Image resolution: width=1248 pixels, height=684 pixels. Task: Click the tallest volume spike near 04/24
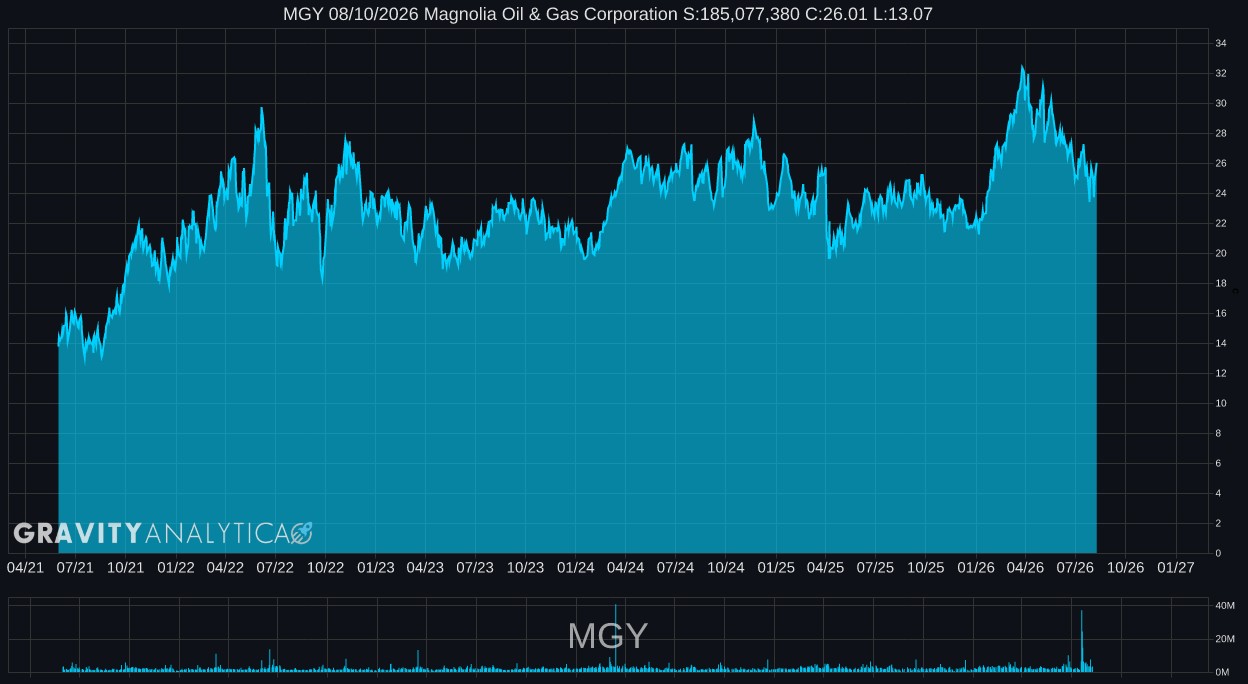tap(616, 637)
